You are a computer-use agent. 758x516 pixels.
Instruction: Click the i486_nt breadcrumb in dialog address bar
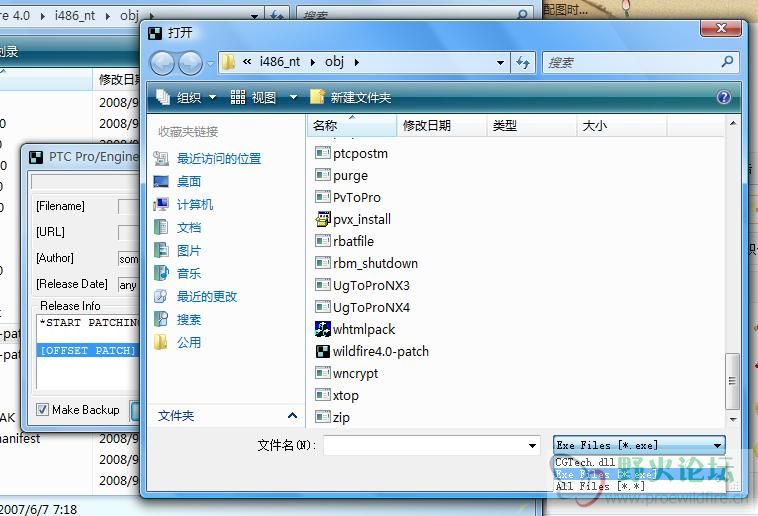[x=280, y=62]
